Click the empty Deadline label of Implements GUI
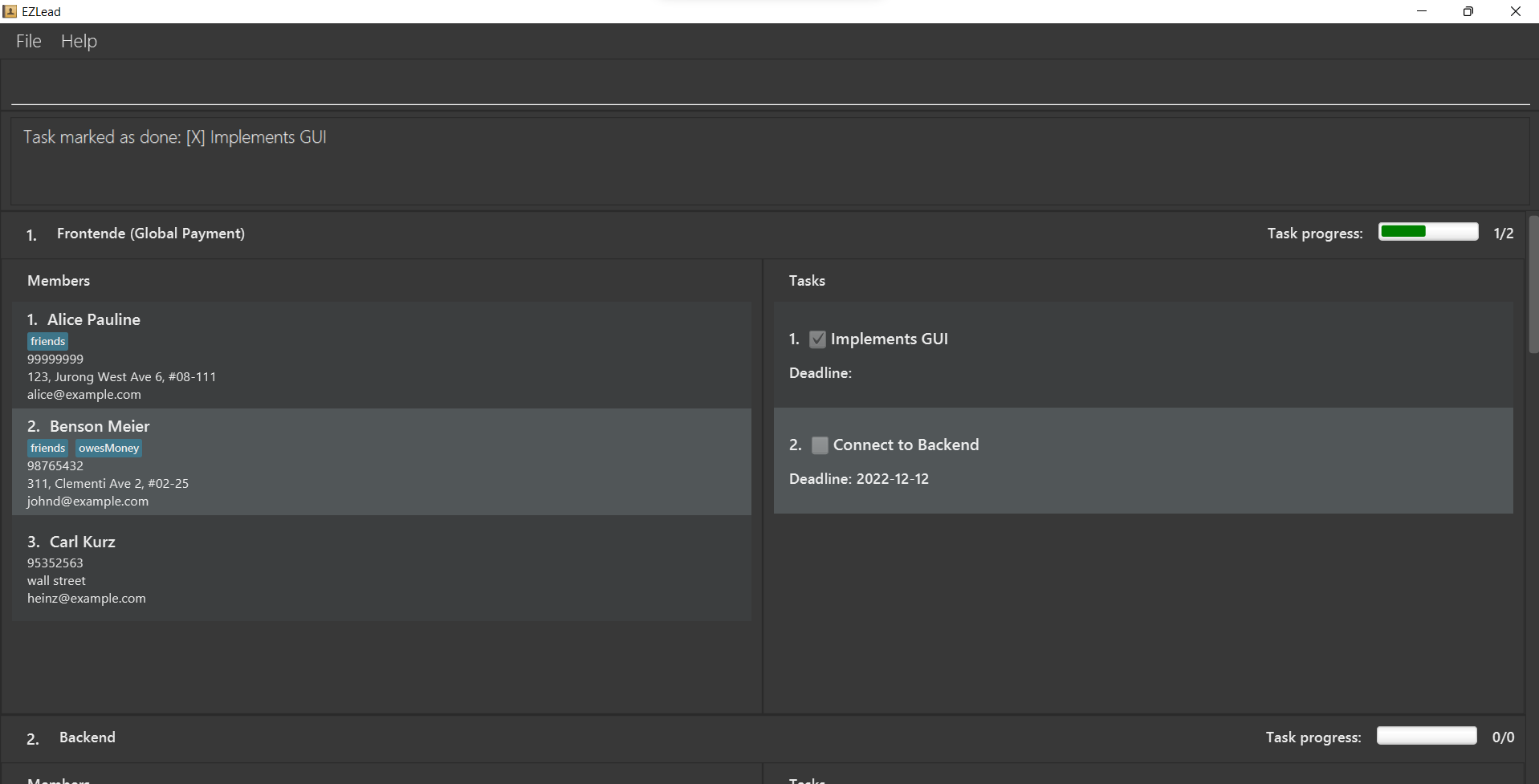1539x784 pixels. pos(820,373)
